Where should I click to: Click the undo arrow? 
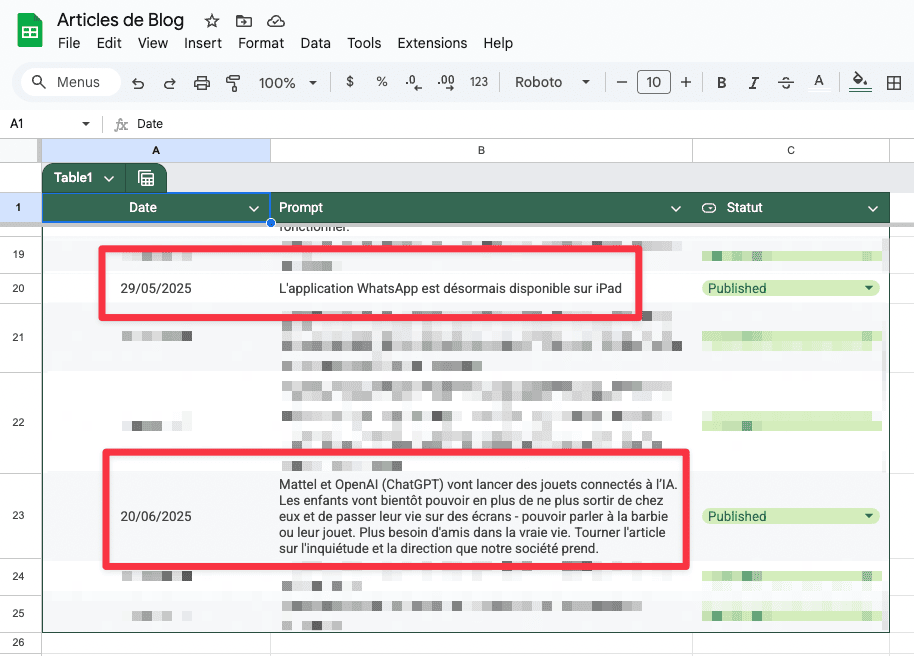[x=138, y=83]
